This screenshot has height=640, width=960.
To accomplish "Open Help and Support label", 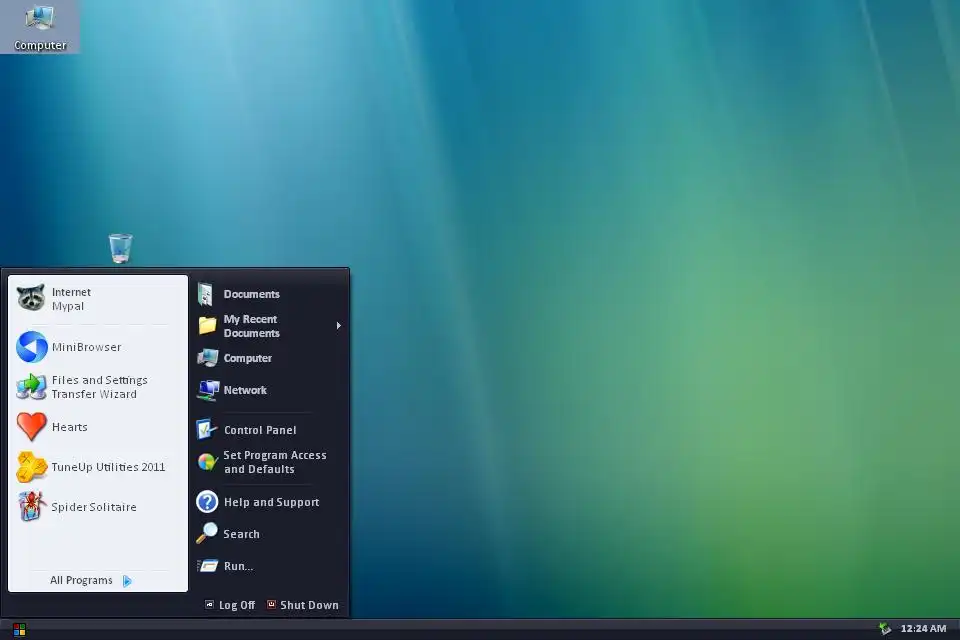I will [x=272, y=502].
